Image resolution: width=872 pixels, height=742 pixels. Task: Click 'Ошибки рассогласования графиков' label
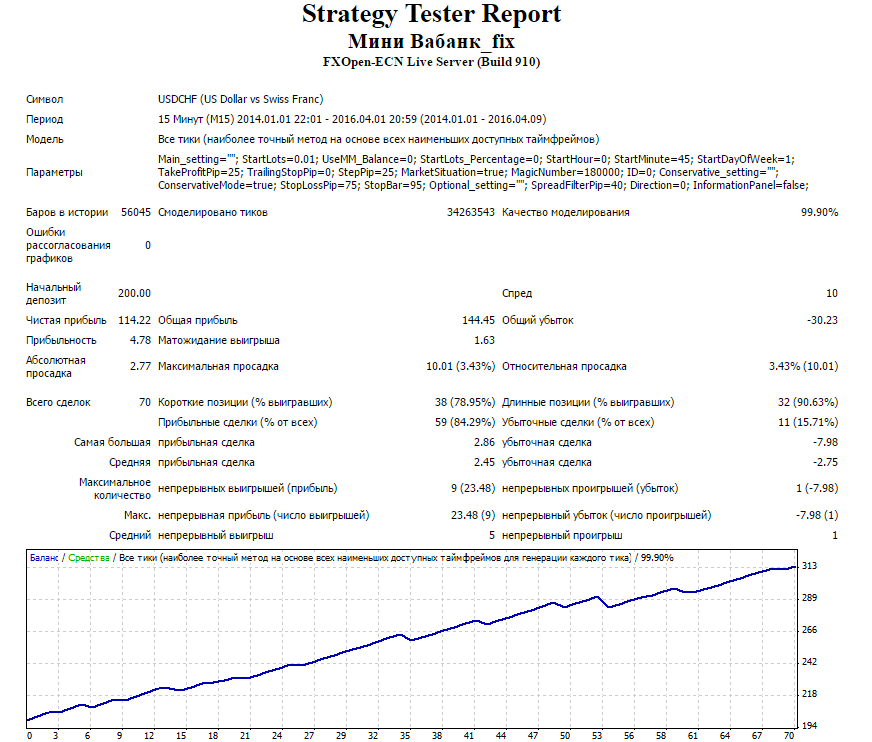tap(68, 245)
